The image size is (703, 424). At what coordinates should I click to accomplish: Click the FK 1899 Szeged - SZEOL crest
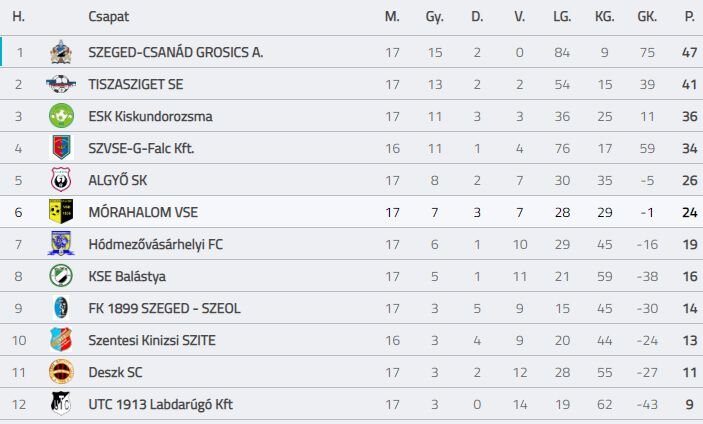tap(61, 308)
